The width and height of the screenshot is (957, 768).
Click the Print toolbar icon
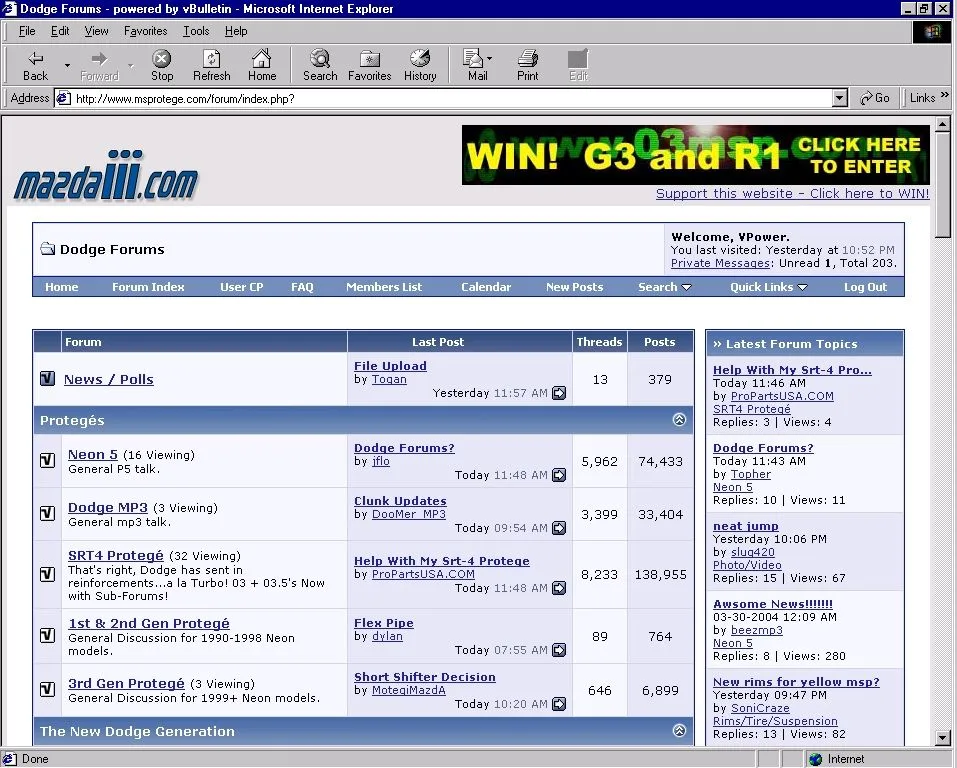527,59
